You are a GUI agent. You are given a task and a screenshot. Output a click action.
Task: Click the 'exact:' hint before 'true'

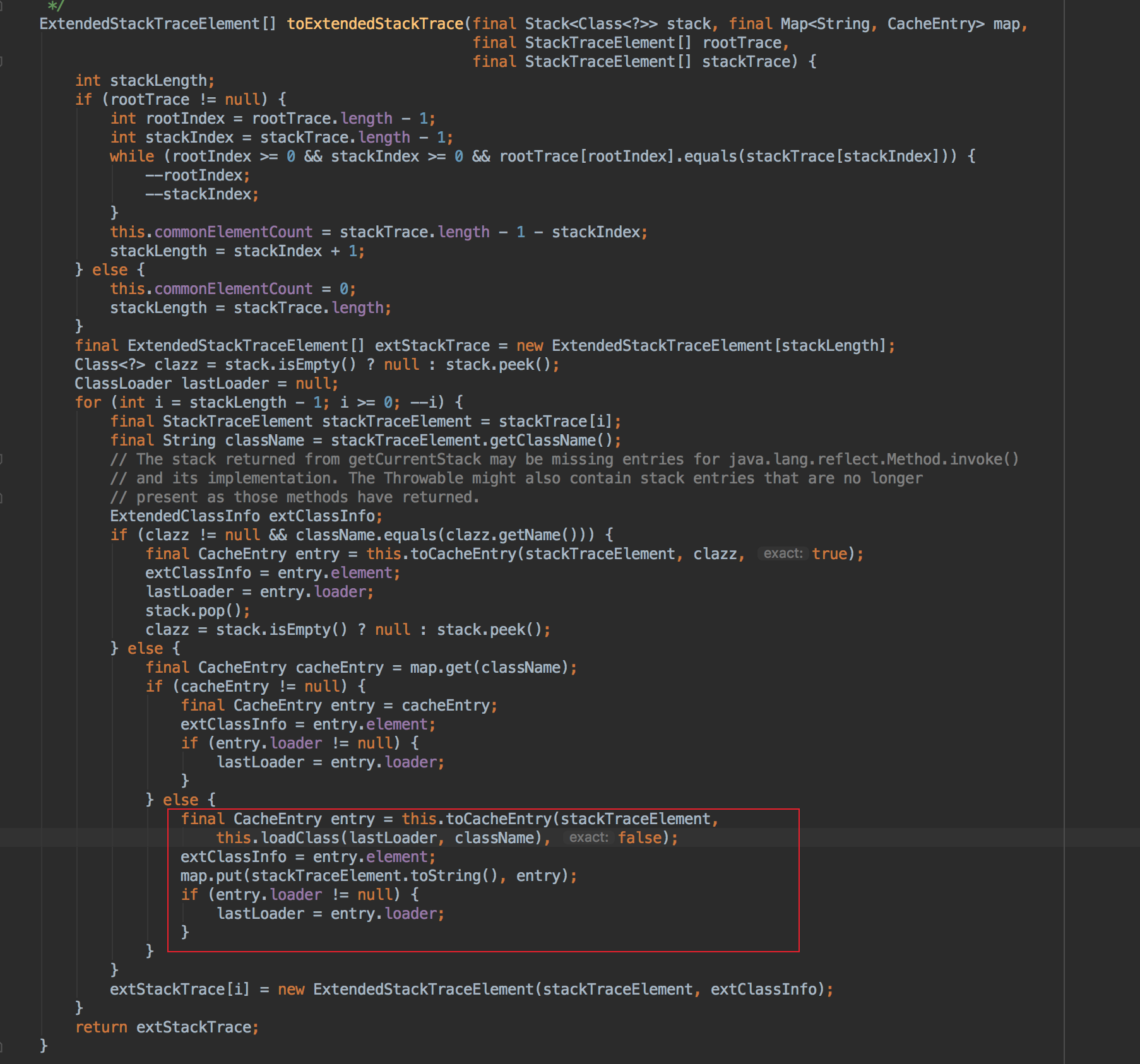pos(783,554)
